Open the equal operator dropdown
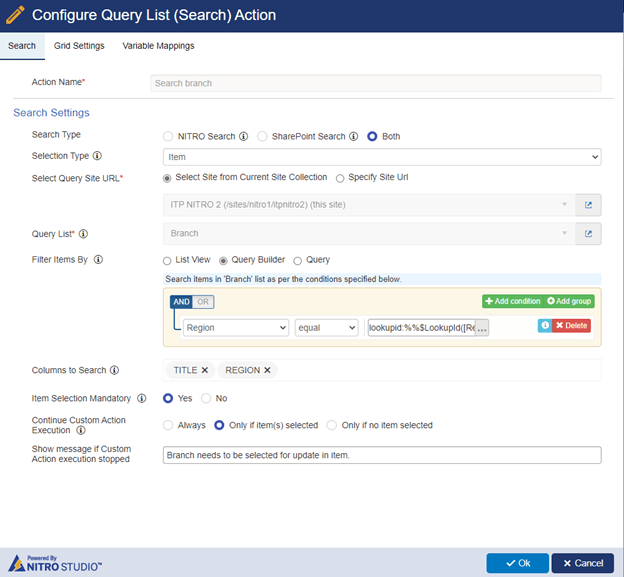The image size is (624, 577). [326, 327]
